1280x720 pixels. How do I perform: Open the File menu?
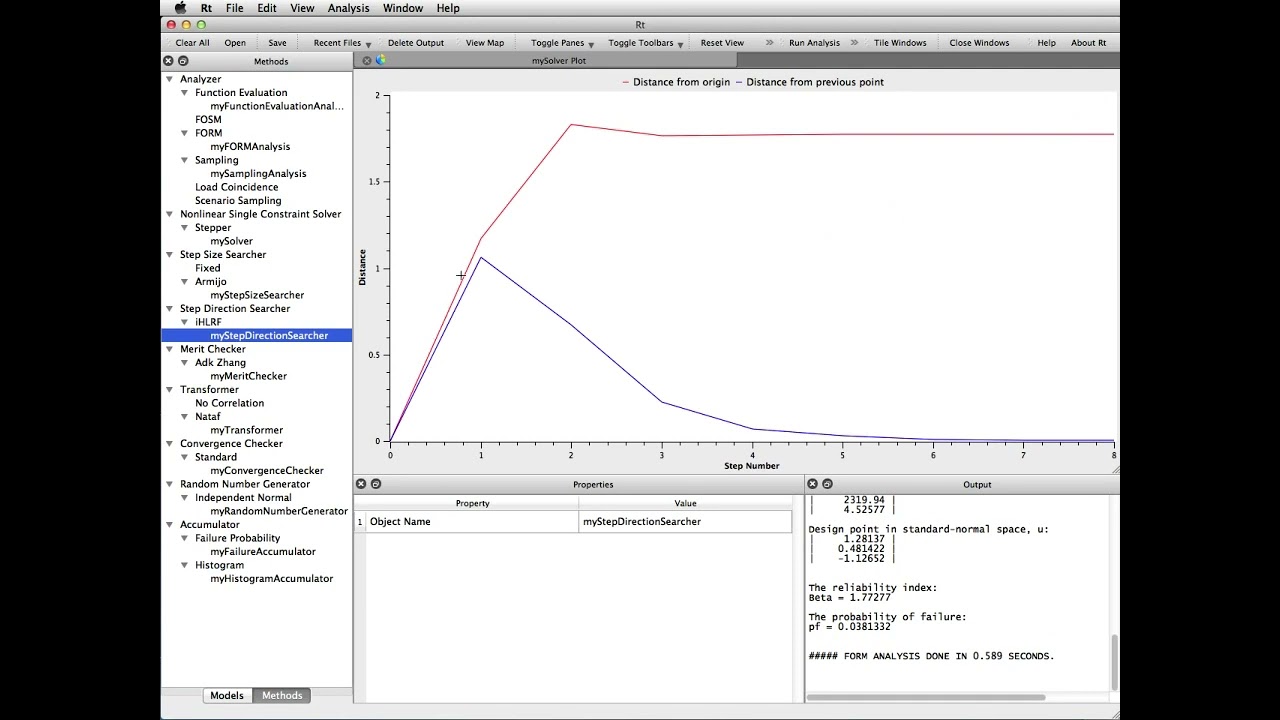pyautogui.click(x=234, y=8)
